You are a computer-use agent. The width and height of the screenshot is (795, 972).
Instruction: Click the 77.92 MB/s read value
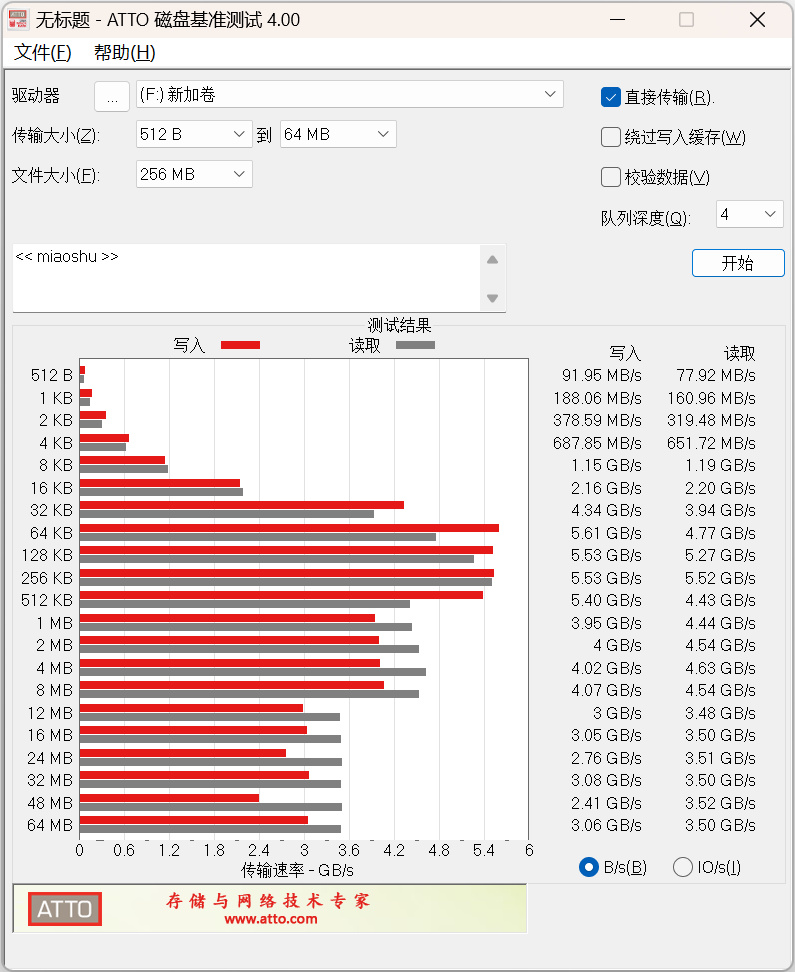pyautogui.click(x=716, y=376)
